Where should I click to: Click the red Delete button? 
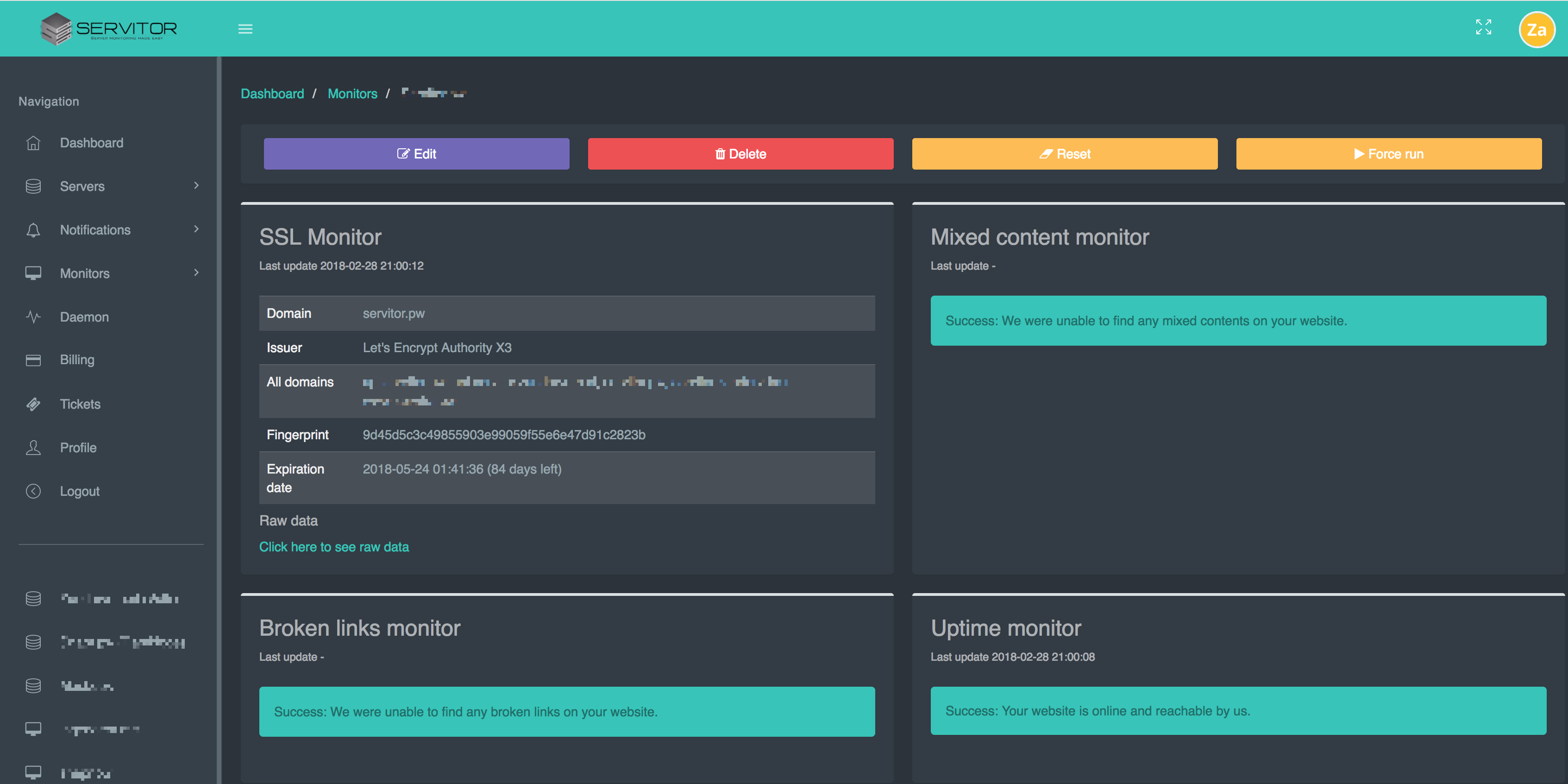[x=740, y=153]
